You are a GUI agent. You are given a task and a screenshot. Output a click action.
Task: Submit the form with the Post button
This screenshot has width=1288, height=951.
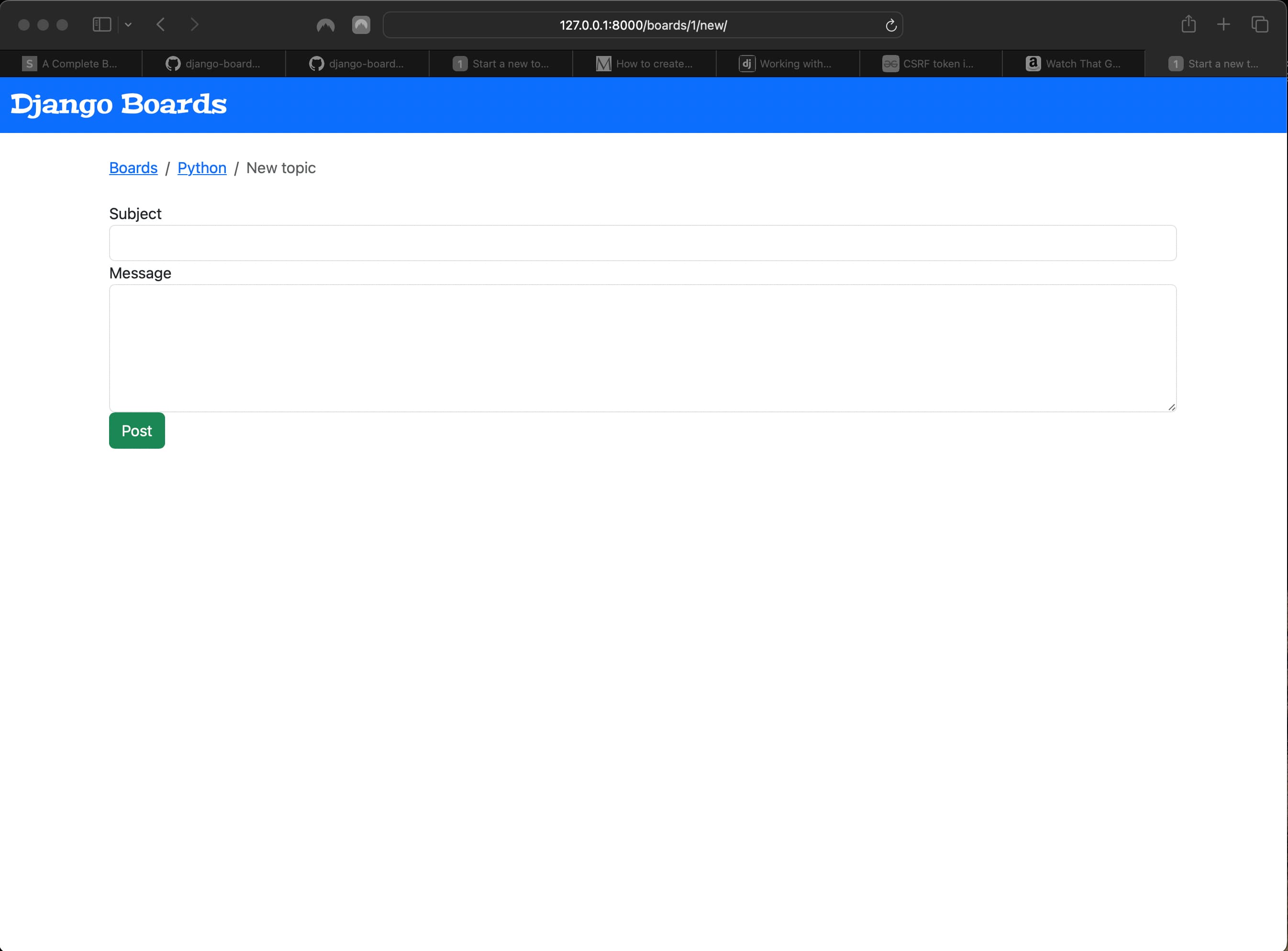click(x=137, y=431)
